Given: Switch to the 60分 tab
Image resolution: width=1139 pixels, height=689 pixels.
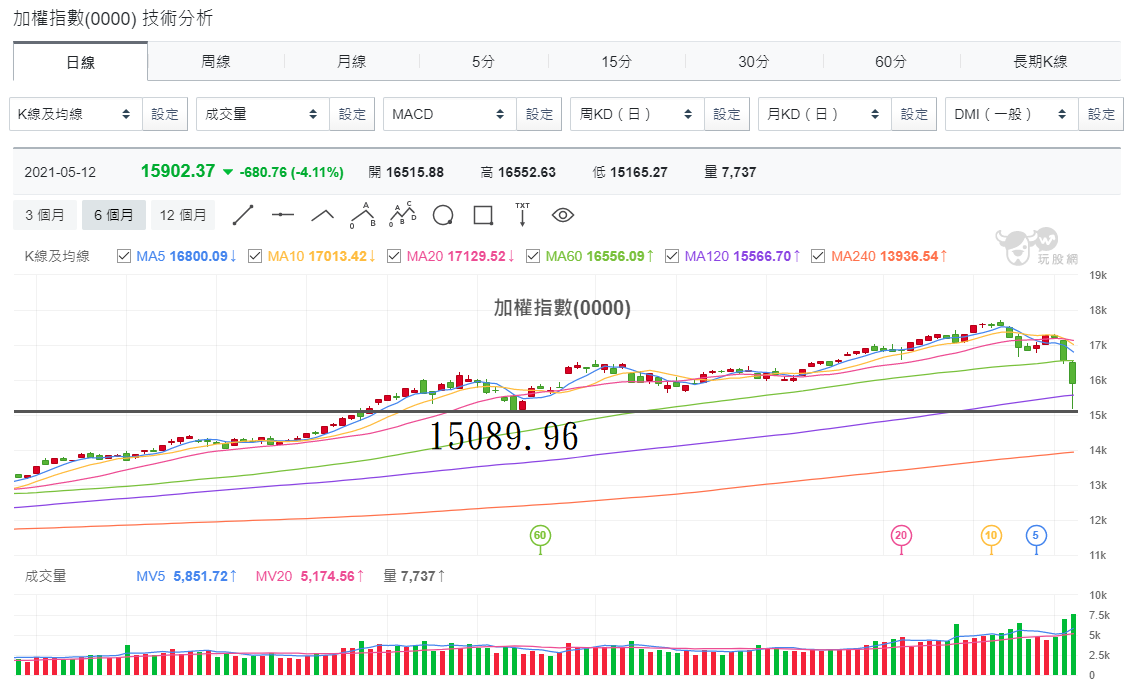Looking at the screenshot, I should coord(891,62).
